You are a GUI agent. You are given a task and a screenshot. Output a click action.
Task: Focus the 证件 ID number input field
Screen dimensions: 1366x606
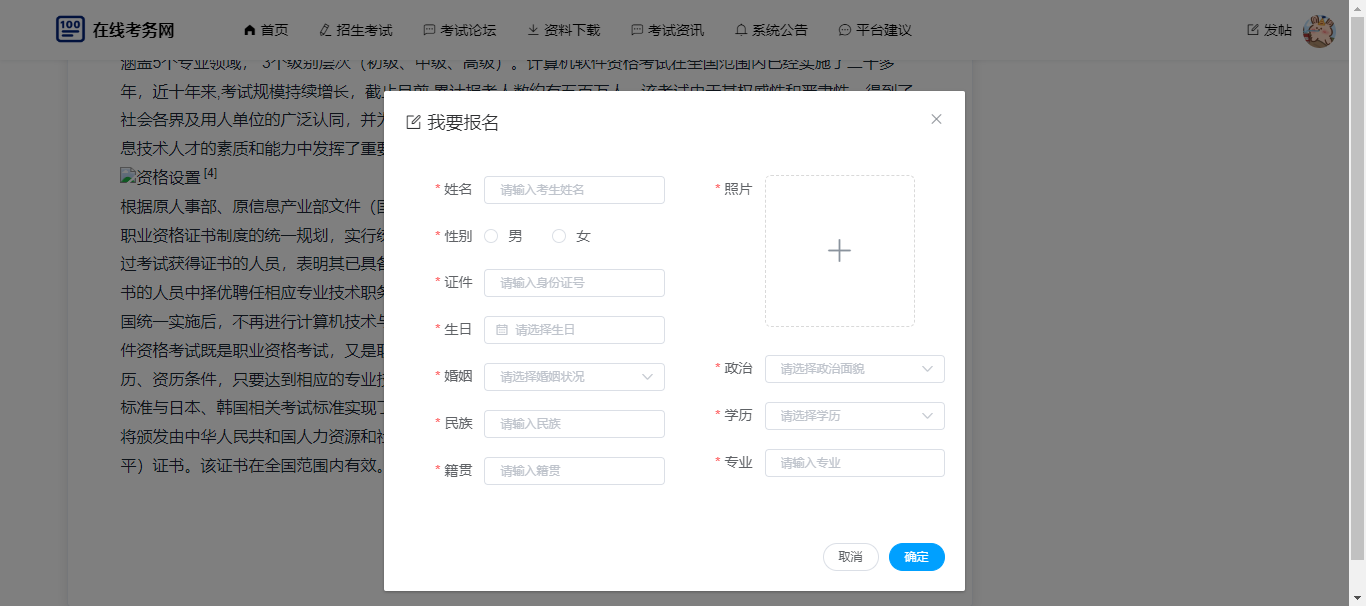[574, 283]
